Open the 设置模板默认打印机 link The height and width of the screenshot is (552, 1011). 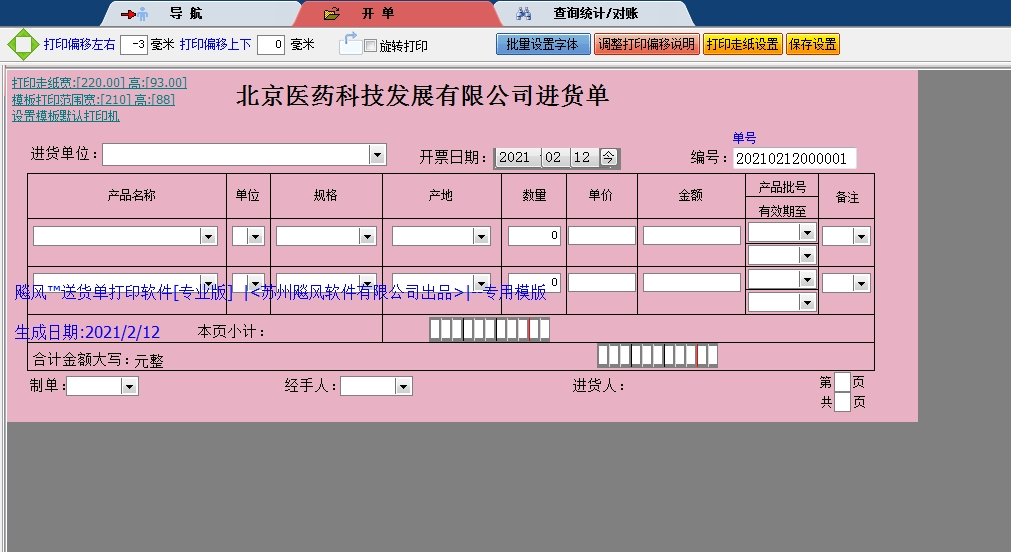pyautogui.click(x=66, y=116)
